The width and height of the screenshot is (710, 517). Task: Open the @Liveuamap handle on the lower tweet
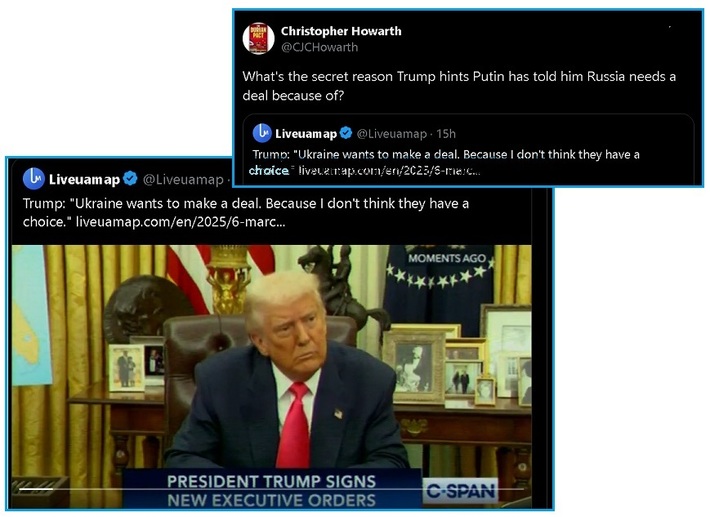(x=183, y=180)
